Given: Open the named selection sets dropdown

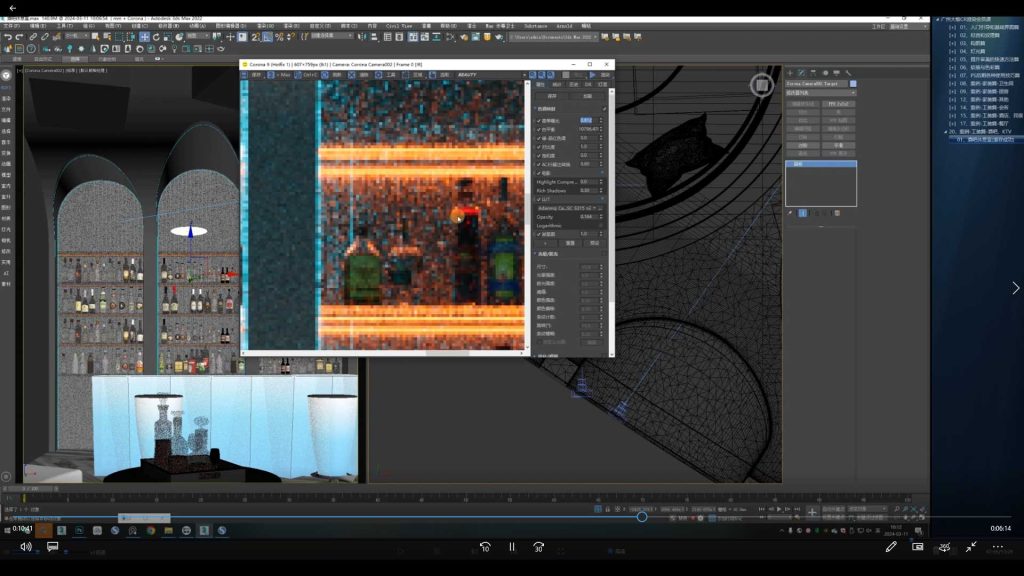Looking at the screenshot, I should (x=332, y=37).
